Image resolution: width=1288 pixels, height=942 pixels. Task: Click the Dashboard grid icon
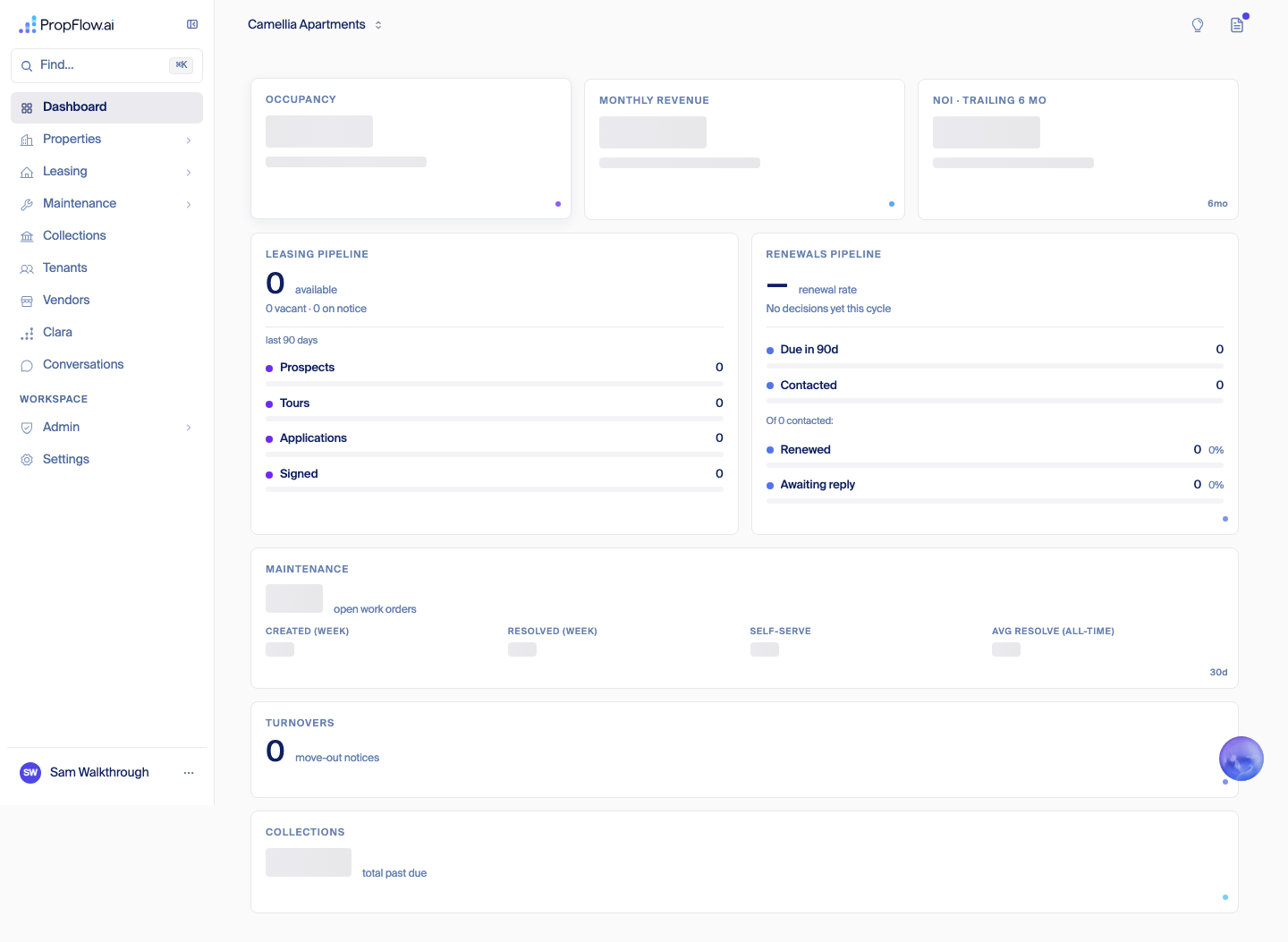point(27,108)
